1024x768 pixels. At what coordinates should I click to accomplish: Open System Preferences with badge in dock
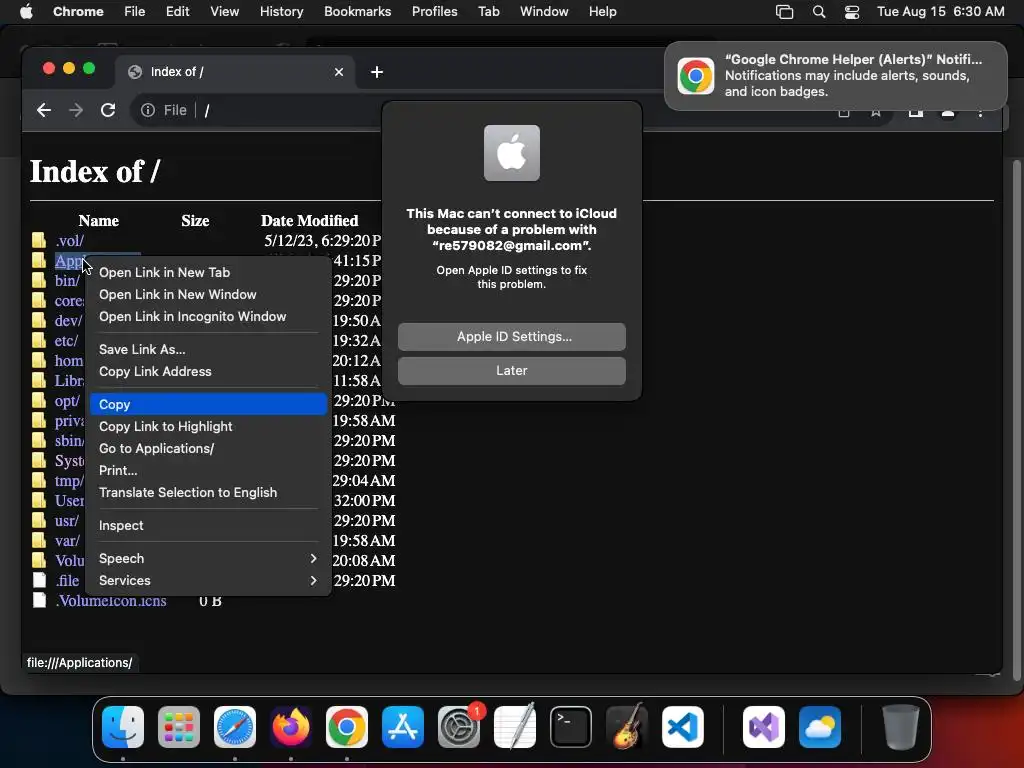[x=459, y=727]
